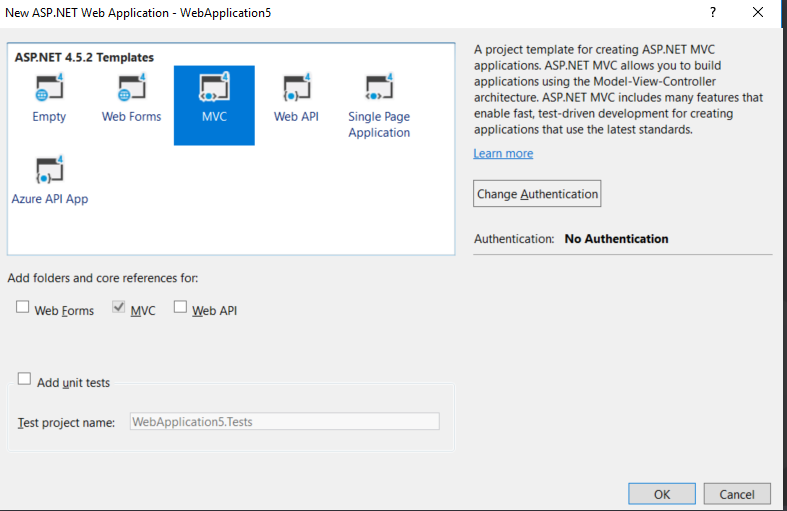Cancel the new project dialog
Viewport: 787px width, 511px height.
[x=737, y=494]
